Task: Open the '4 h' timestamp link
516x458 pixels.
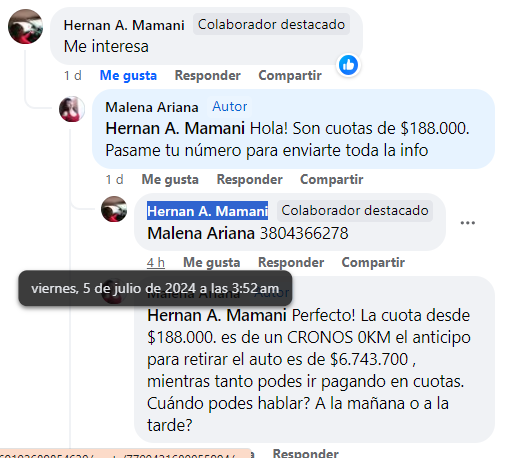Action: pos(156,262)
